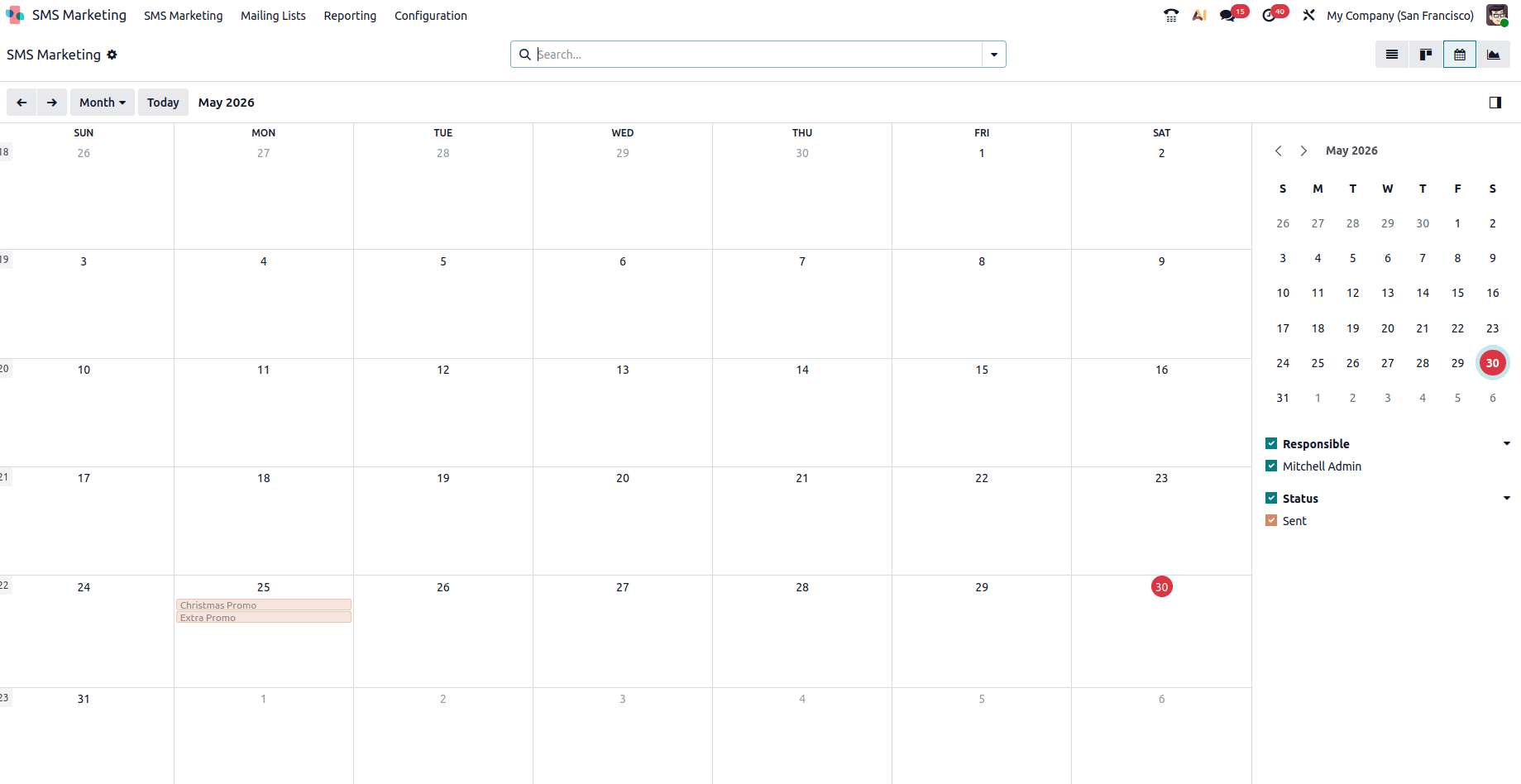The height and width of the screenshot is (784, 1521).
Task: Click day 1 Friday in main calendar
Action: click(x=982, y=153)
